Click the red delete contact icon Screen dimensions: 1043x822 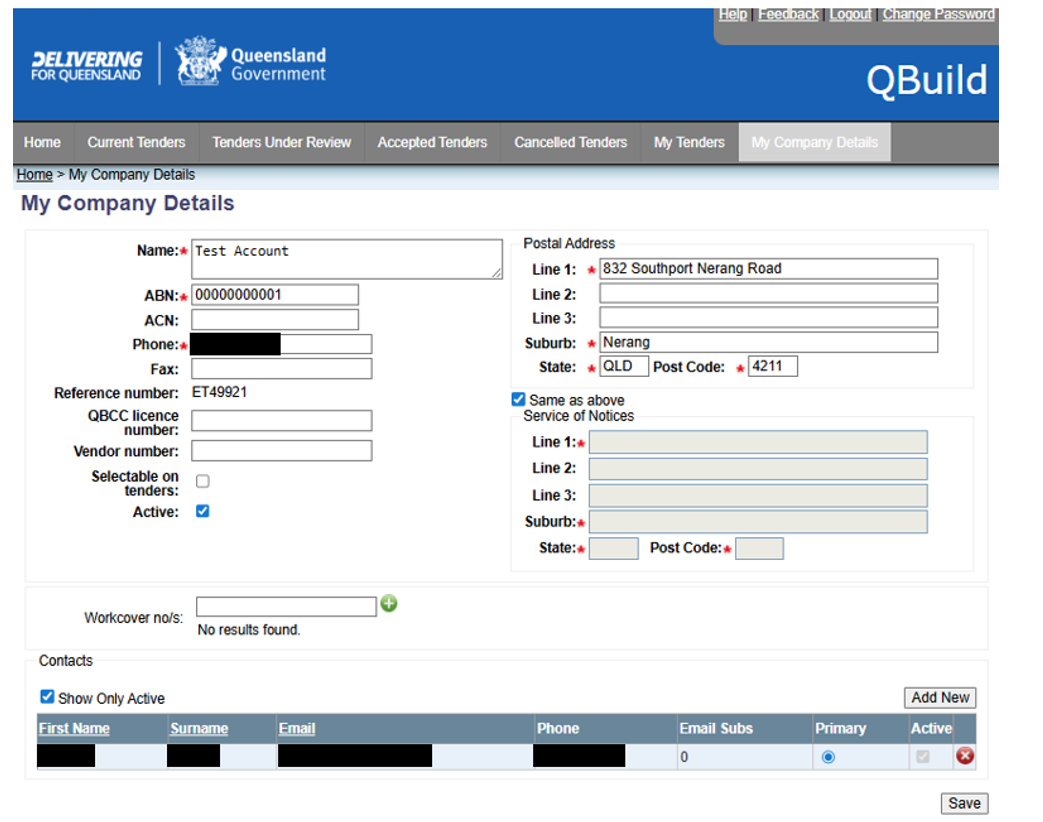click(x=965, y=756)
